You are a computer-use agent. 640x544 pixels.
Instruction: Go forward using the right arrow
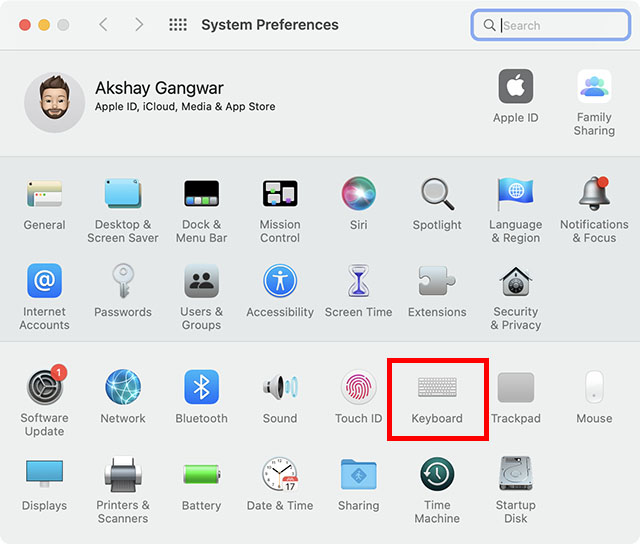139,25
